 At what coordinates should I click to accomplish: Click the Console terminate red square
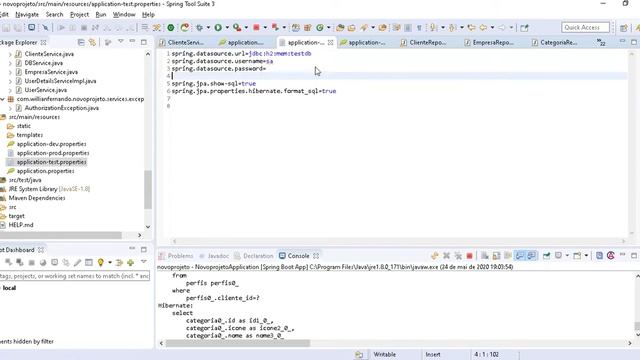tap(469, 256)
